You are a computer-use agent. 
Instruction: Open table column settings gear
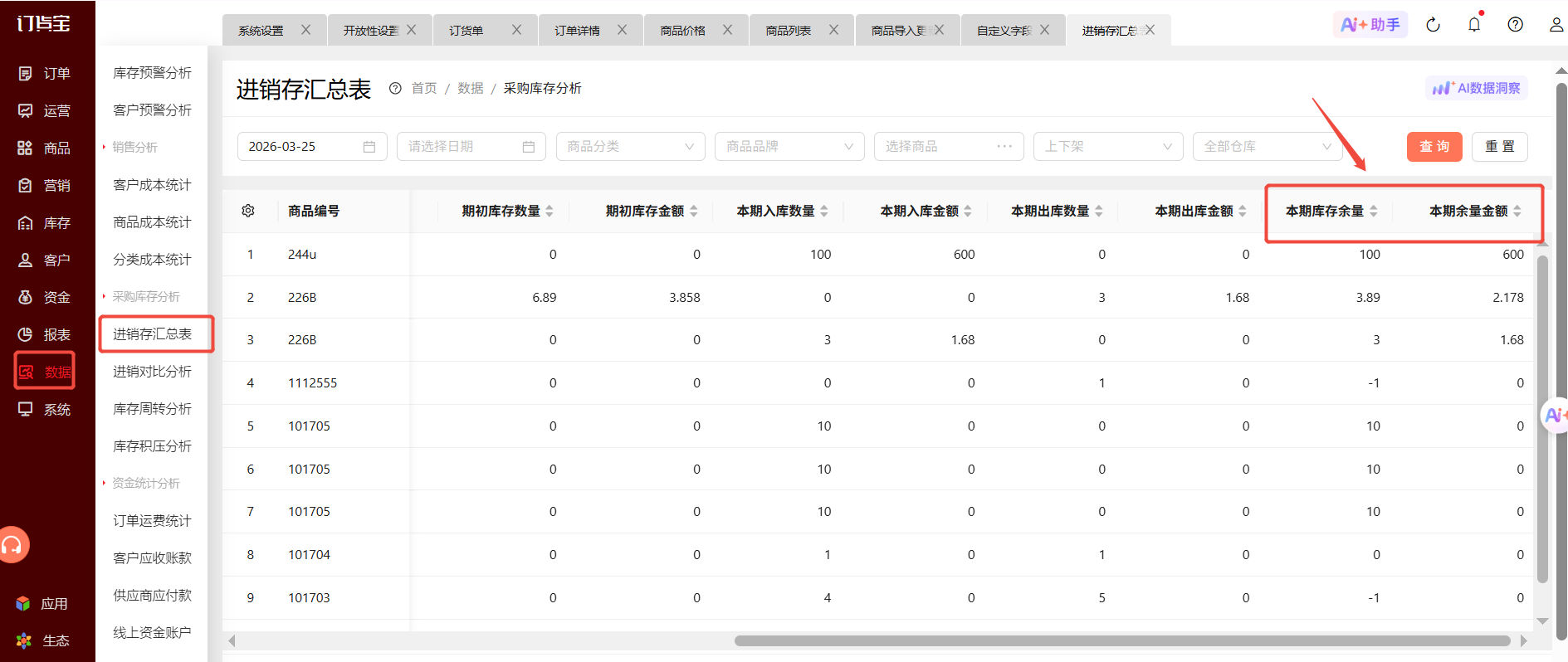(x=248, y=211)
